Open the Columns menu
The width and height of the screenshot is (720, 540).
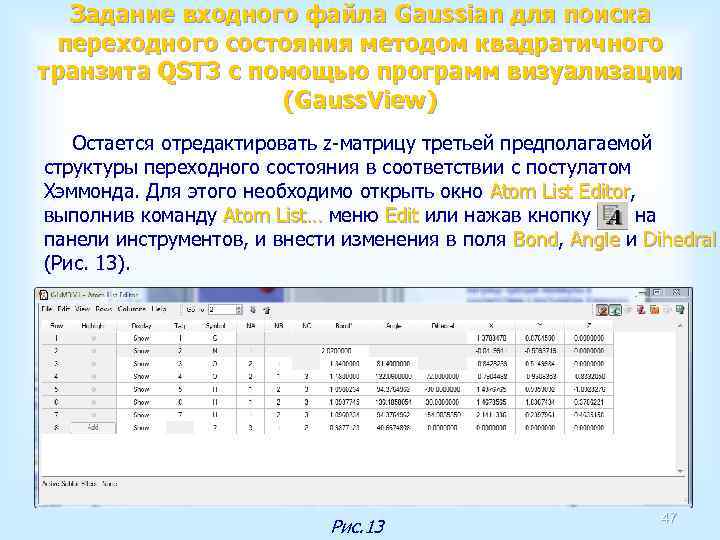[x=131, y=309]
